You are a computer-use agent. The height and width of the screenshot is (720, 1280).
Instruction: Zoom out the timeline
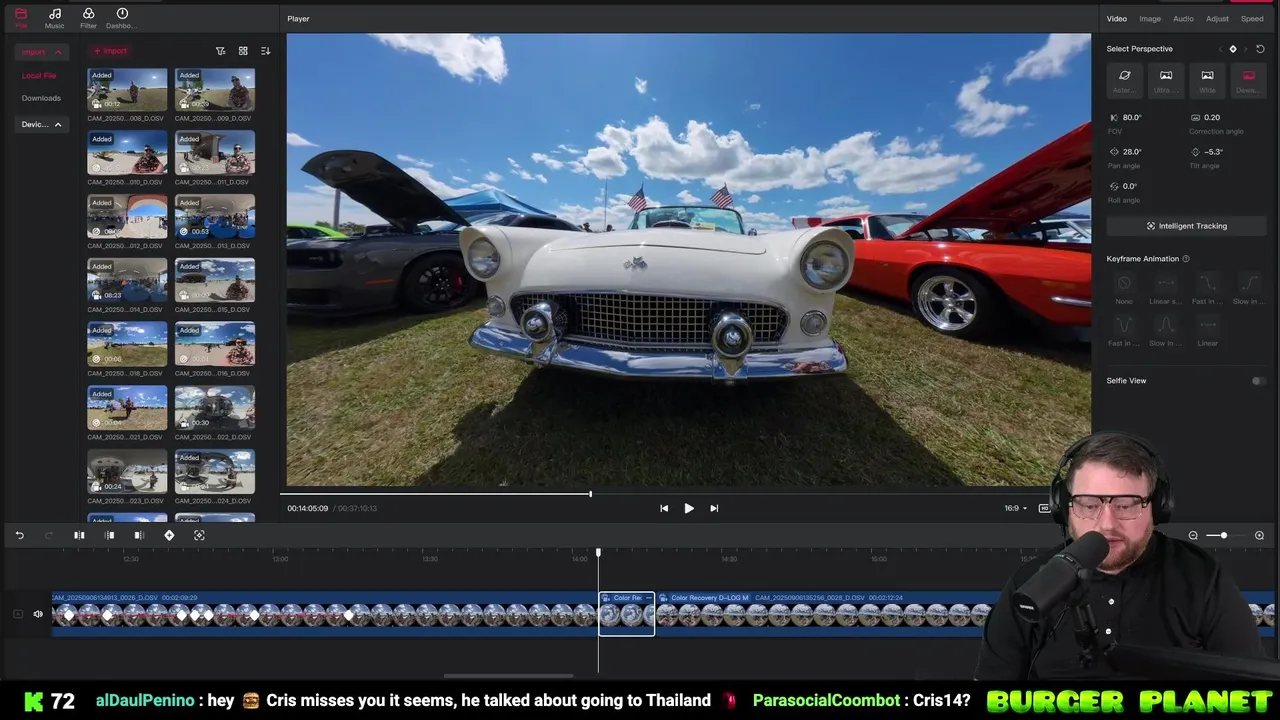point(1193,536)
